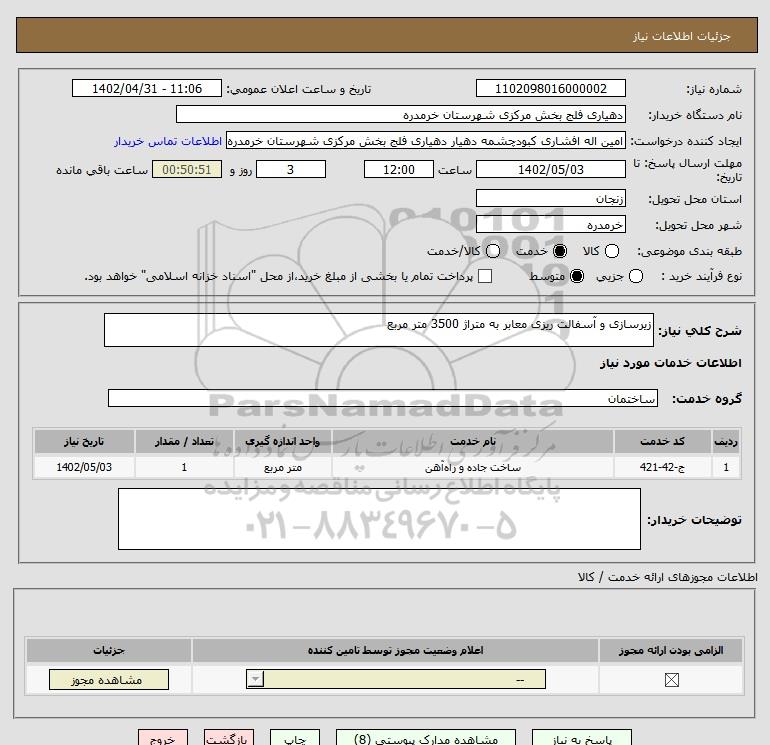Screen dimensions: 770x745
Task: Click the اعلام وضعیت مجوز header
Action: [395, 650]
